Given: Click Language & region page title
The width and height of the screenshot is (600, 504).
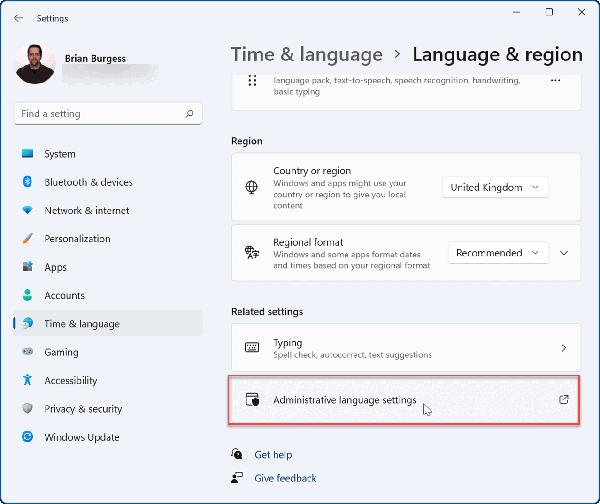Looking at the screenshot, I should click(x=497, y=54).
